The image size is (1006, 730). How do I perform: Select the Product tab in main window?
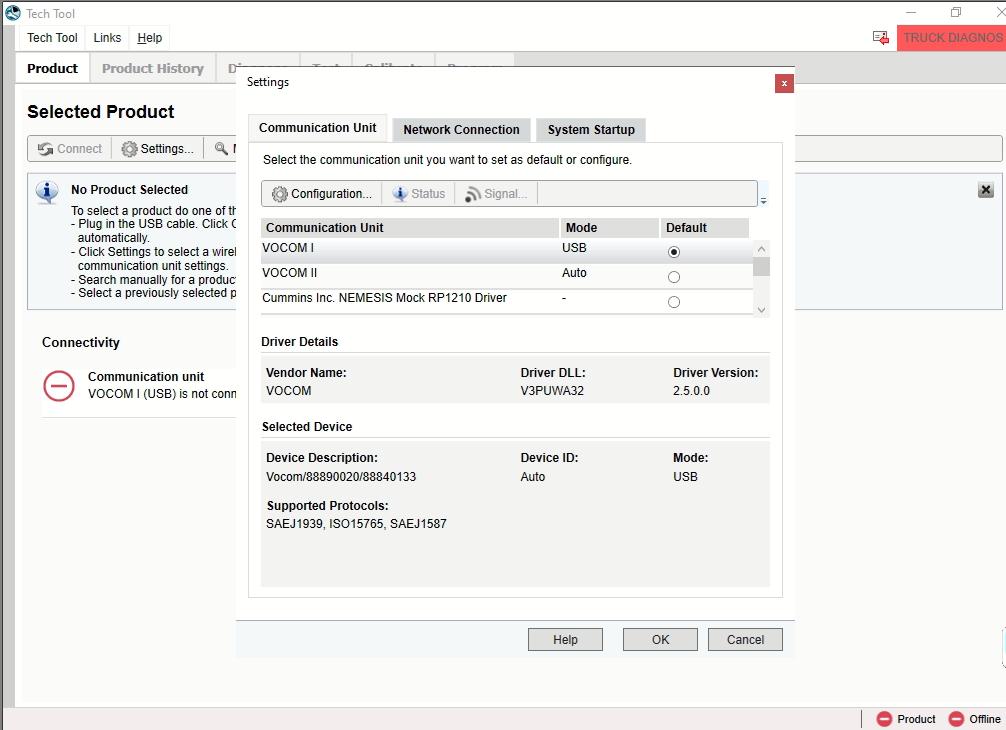(x=53, y=69)
